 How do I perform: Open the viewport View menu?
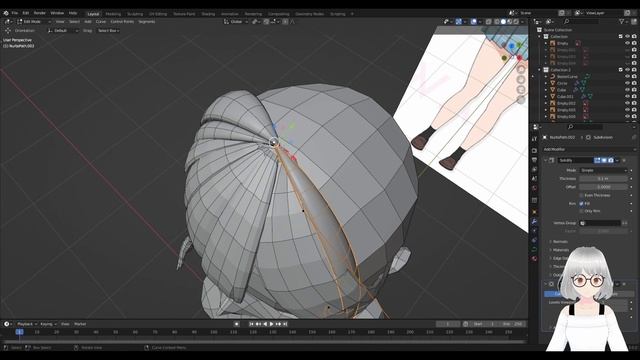[x=60, y=22]
